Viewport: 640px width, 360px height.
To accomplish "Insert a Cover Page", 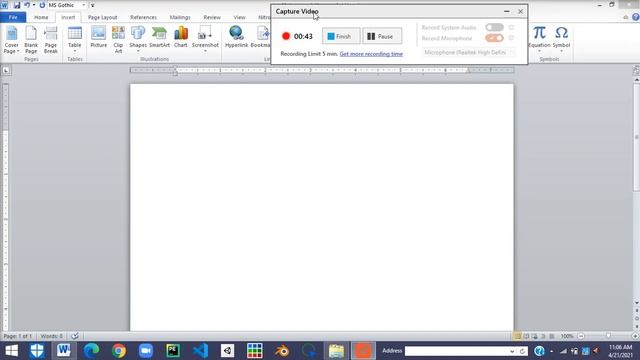I will pyautogui.click(x=11, y=40).
